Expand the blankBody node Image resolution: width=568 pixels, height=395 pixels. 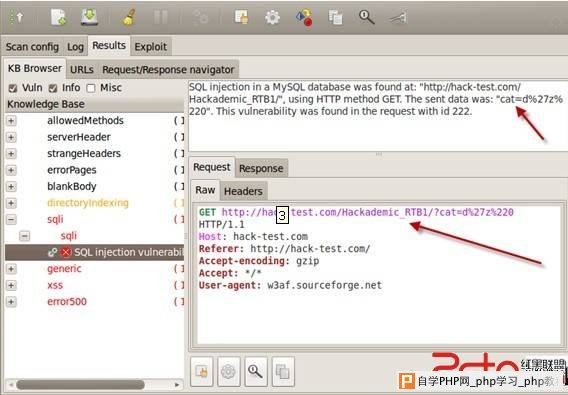click(x=11, y=187)
